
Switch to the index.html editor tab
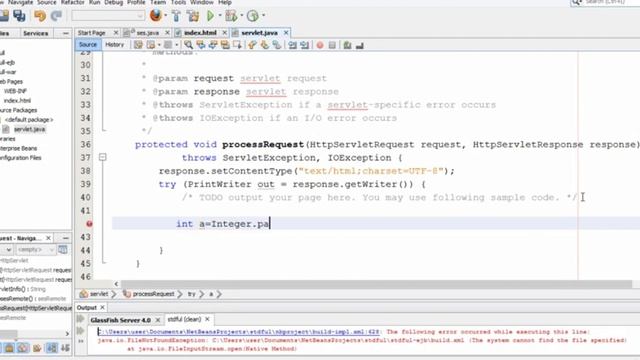point(200,33)
